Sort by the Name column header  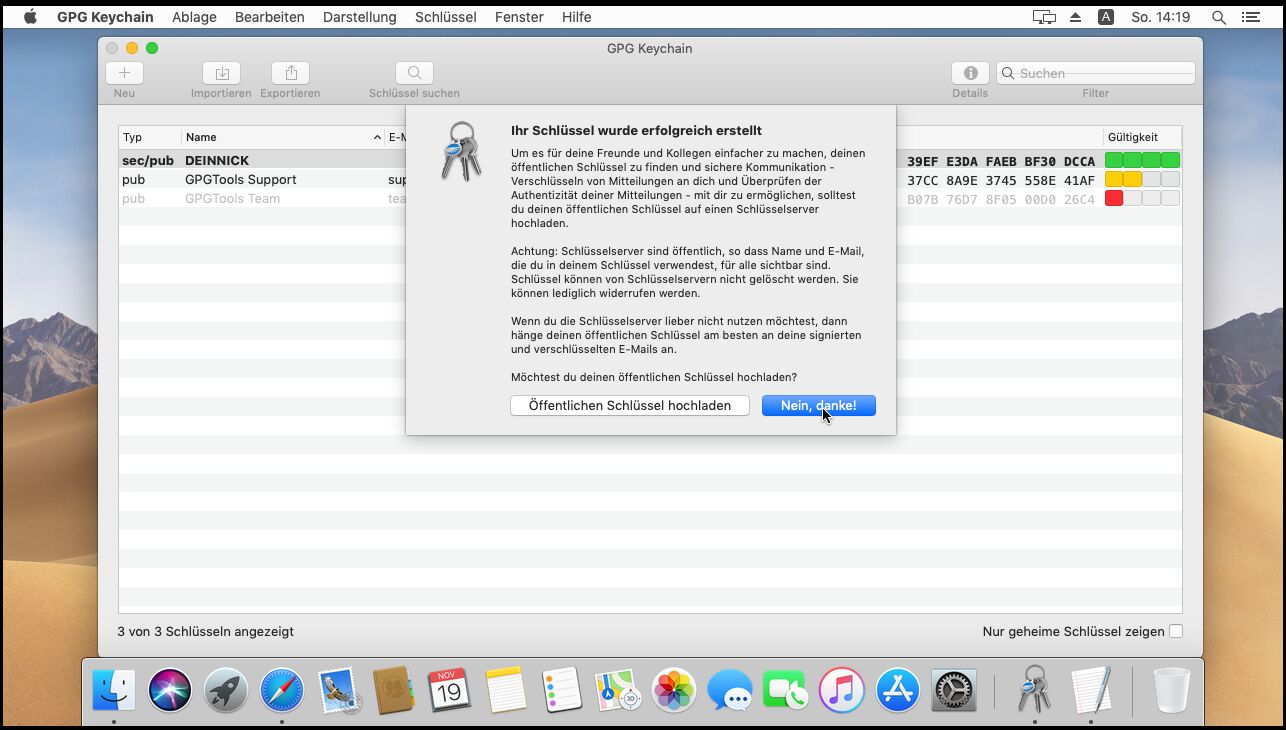click(x=280, y=137)
